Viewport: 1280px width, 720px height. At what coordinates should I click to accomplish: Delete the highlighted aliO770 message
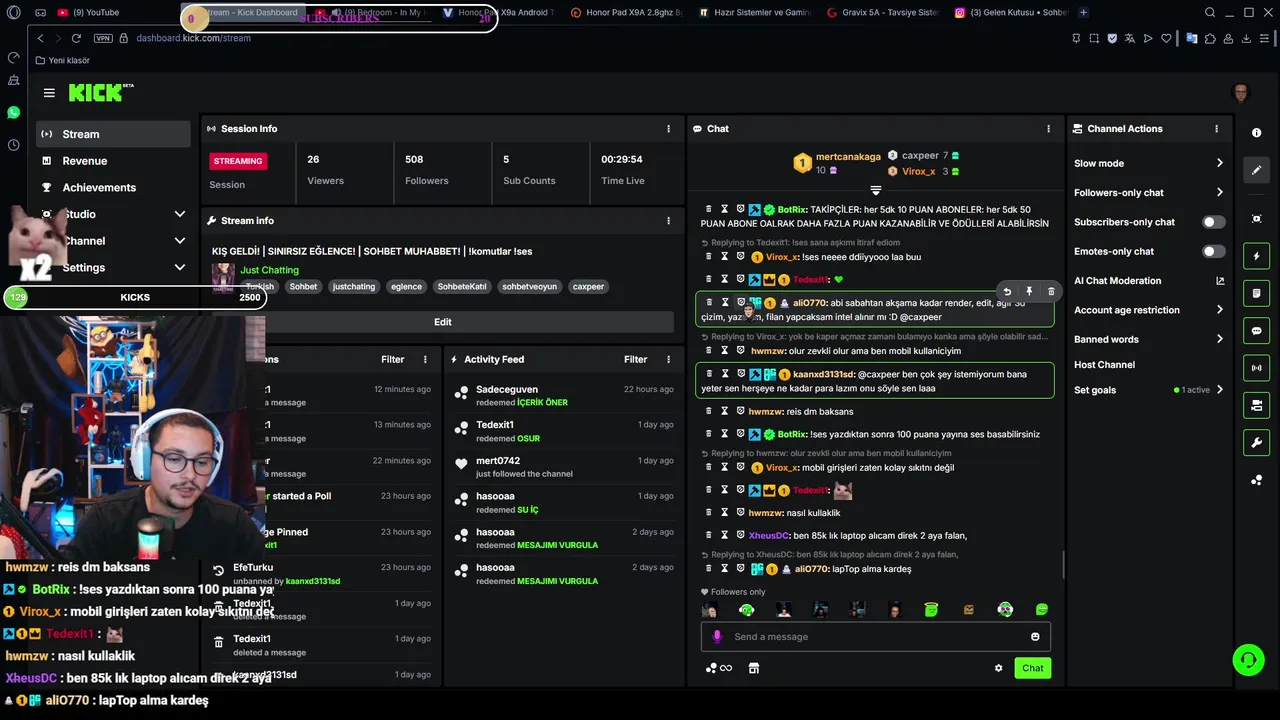pos(1051,292)
